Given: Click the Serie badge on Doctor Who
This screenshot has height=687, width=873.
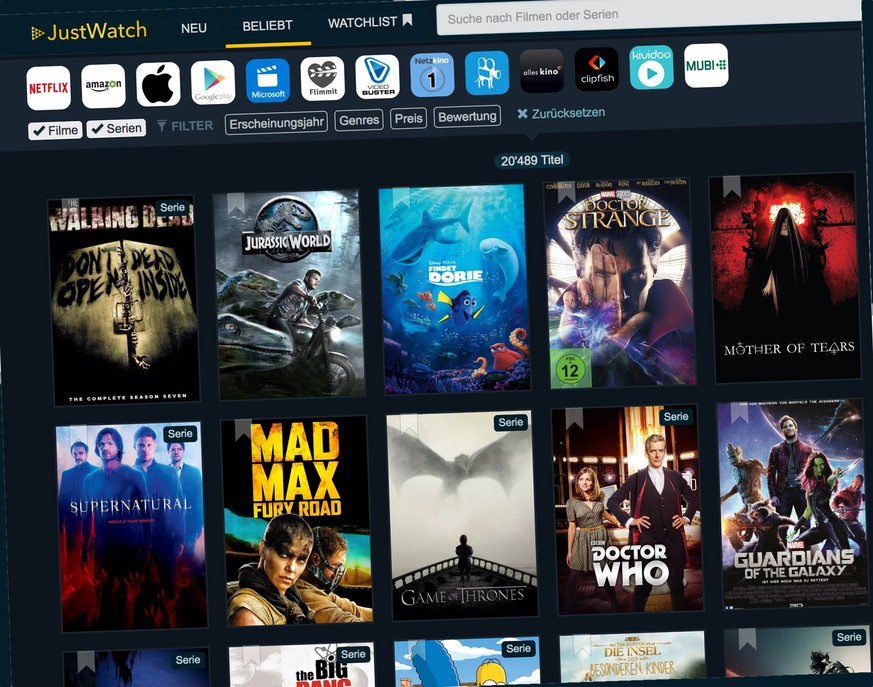Looking at the screenshot, I should pyautogui.click(x=676, y=417).
